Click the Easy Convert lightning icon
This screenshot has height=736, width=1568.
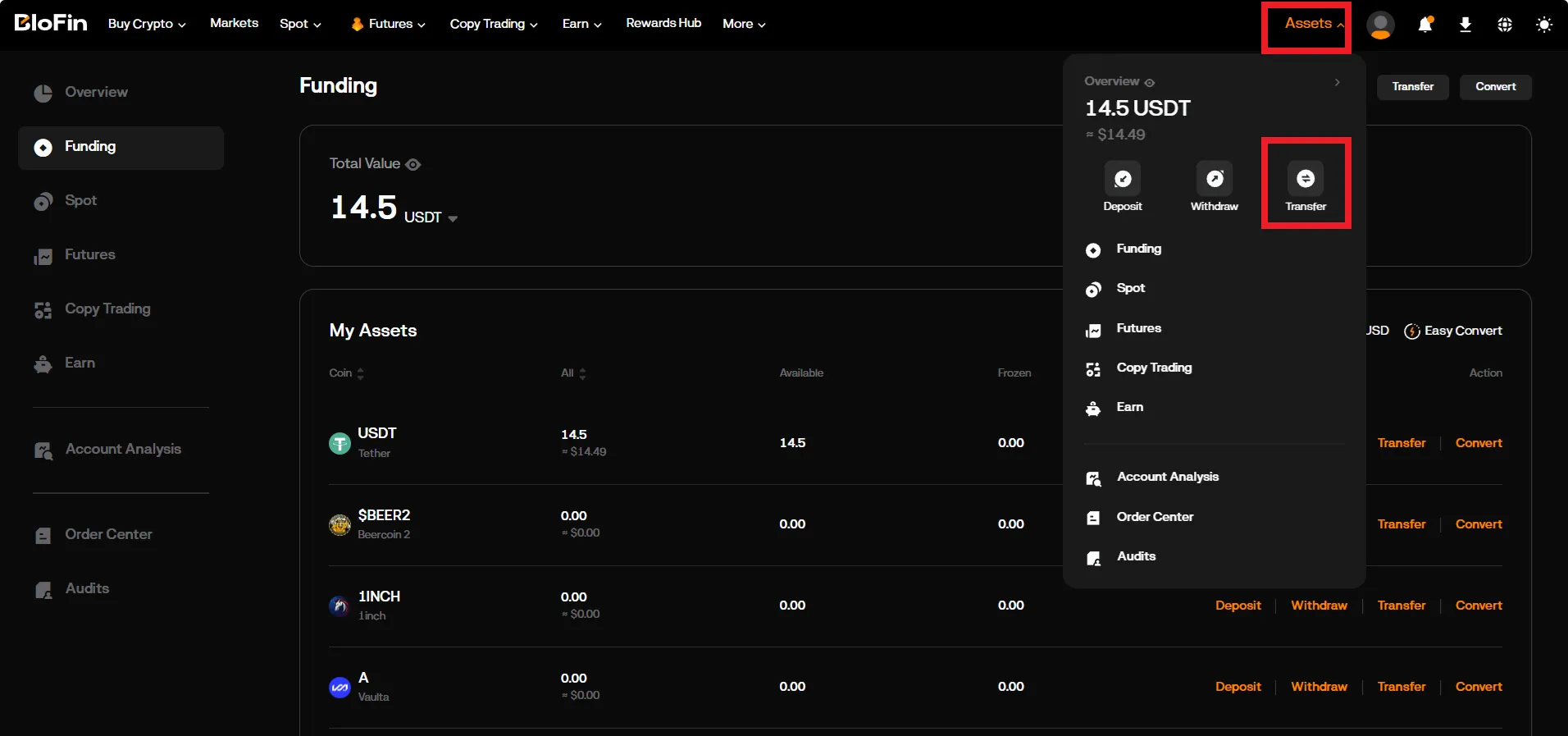1412,331
